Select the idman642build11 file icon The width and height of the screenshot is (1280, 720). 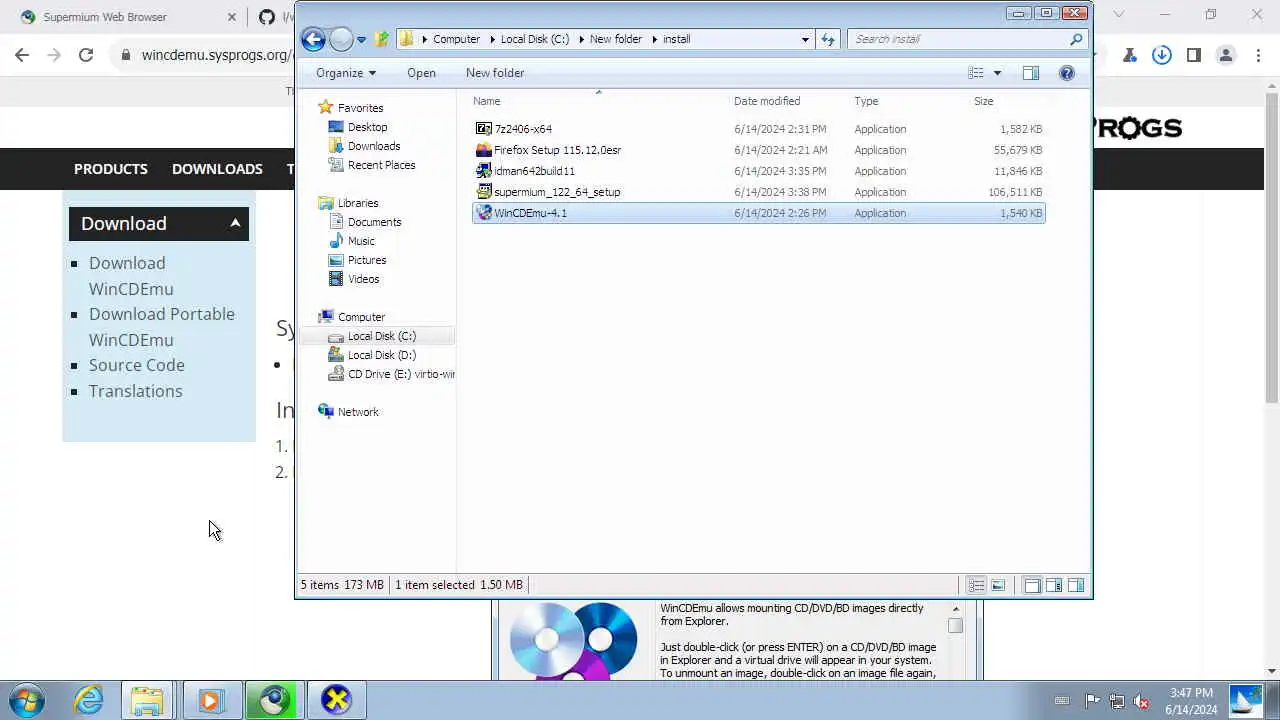[x=484, y=171]
